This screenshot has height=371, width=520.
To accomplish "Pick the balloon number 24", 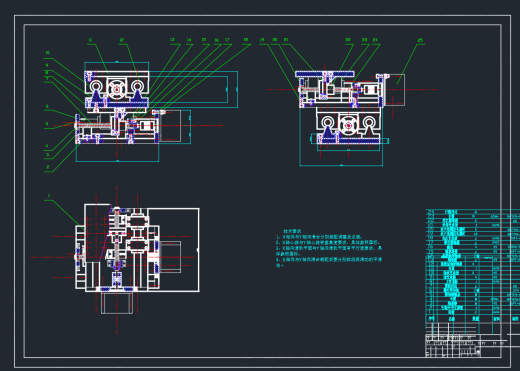I will (375, 40).
